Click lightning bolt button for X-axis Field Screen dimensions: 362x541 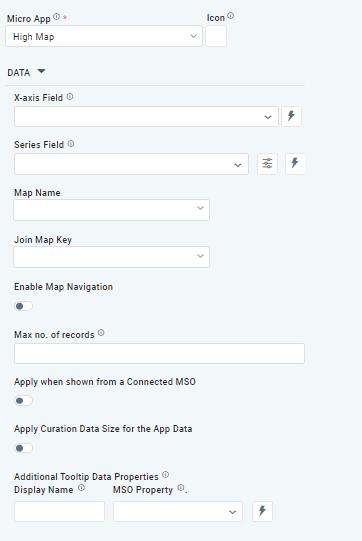pos(291,116)
